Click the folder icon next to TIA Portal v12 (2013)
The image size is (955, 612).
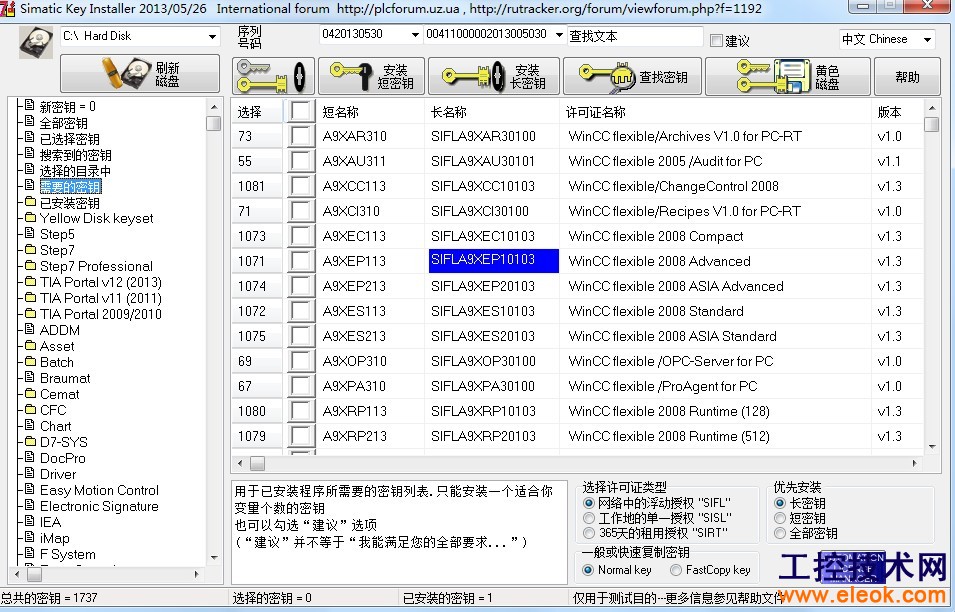coord(30,281)
